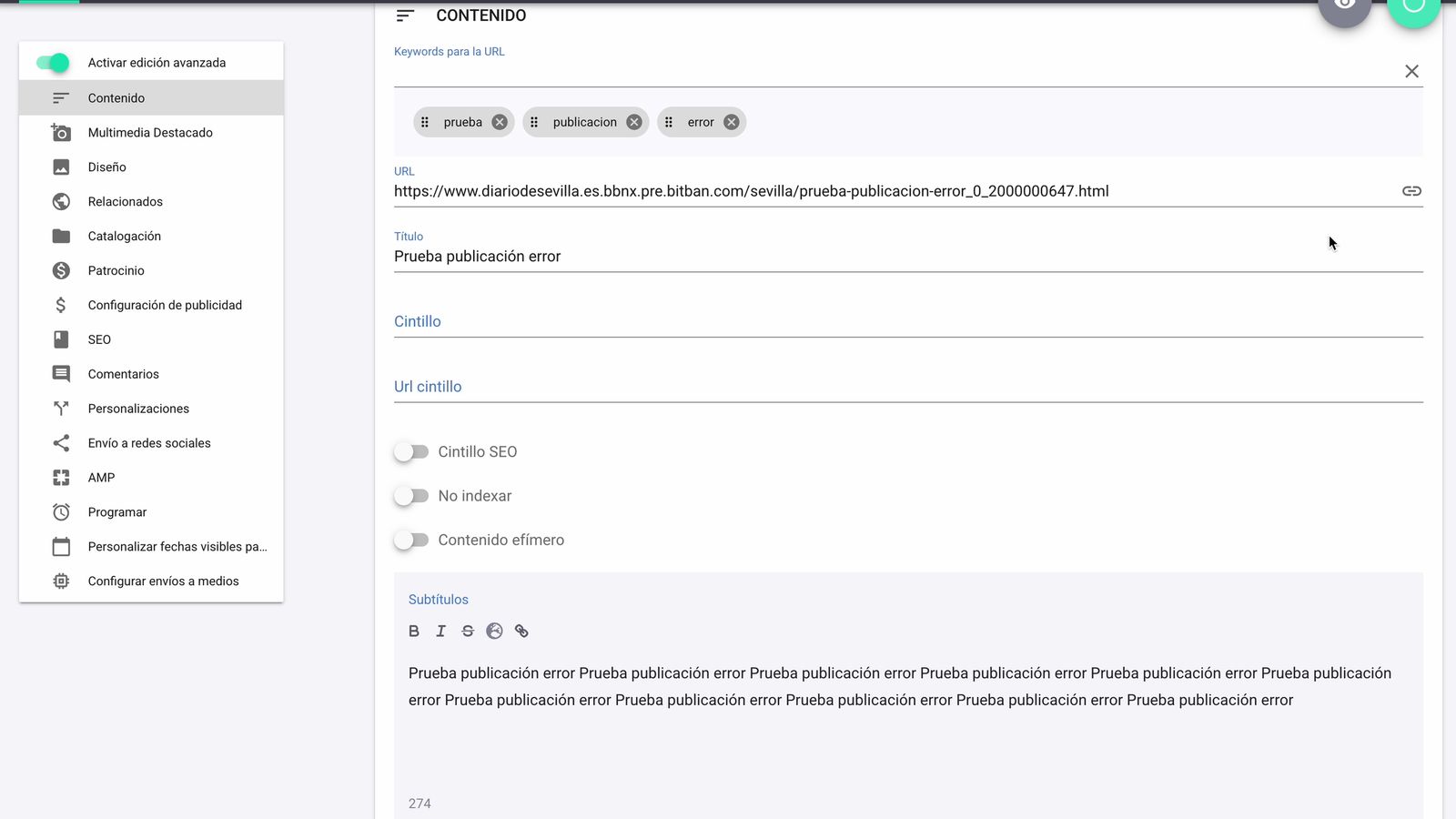Click the Personalizaciones split-arrow icon
1456x819 pixels.
click(61, 409)
